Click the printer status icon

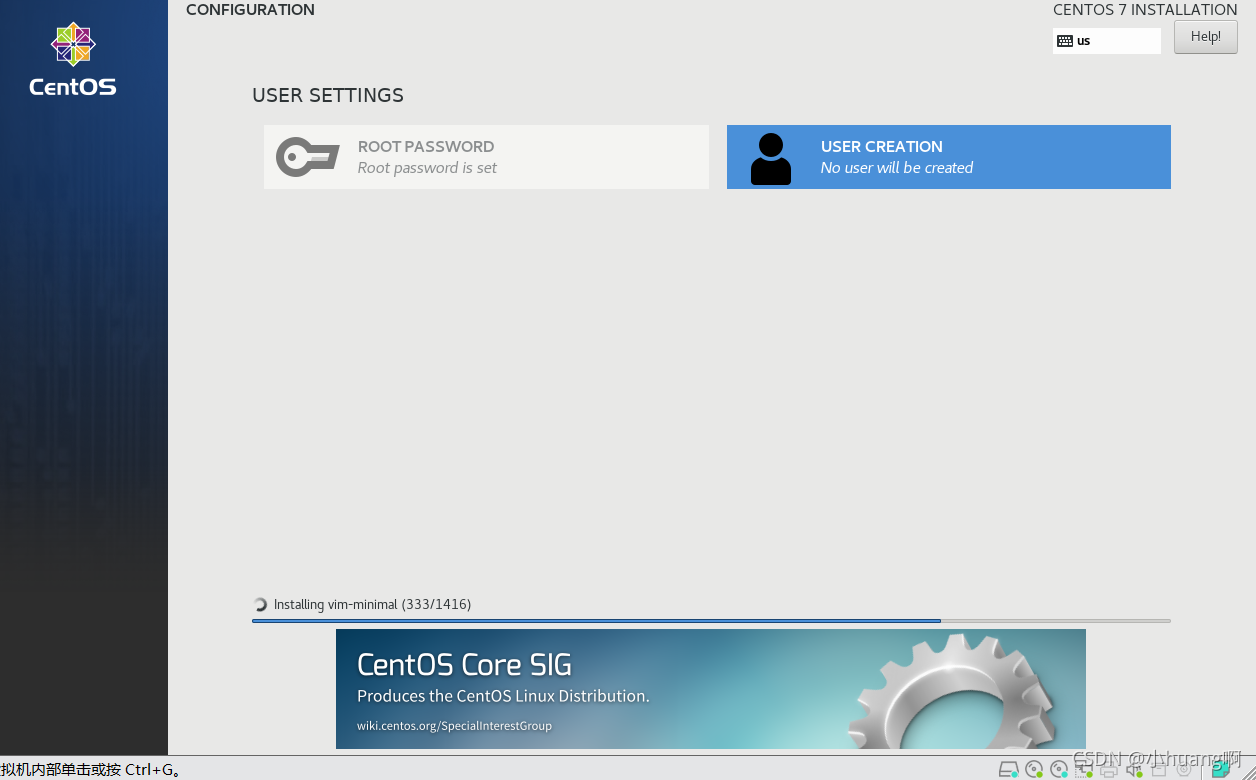pyautogui.click(x=1108, y=770)
